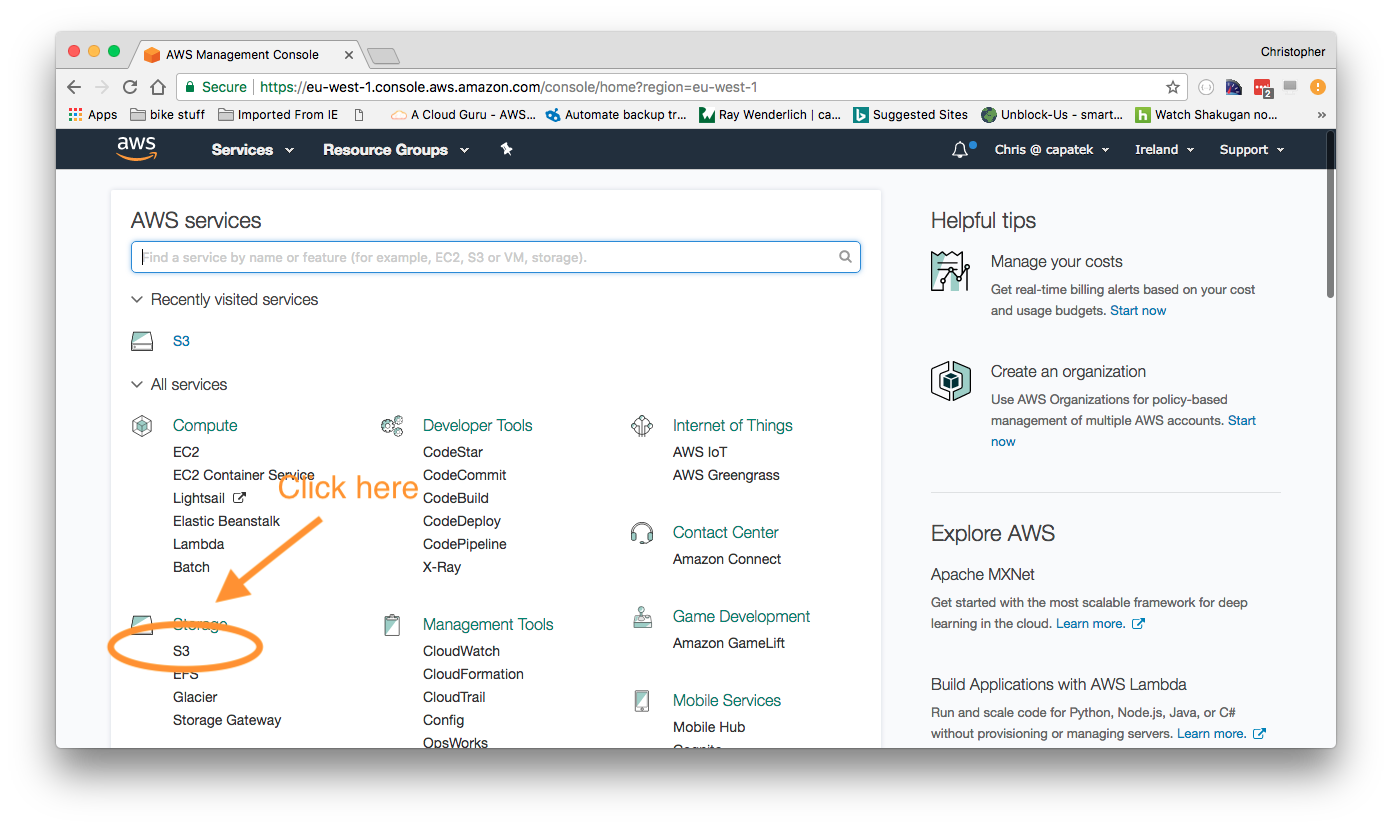The height and width of the screenshot is (828, 1392).
Task: Click the browser reload icon
Action: 130,87
